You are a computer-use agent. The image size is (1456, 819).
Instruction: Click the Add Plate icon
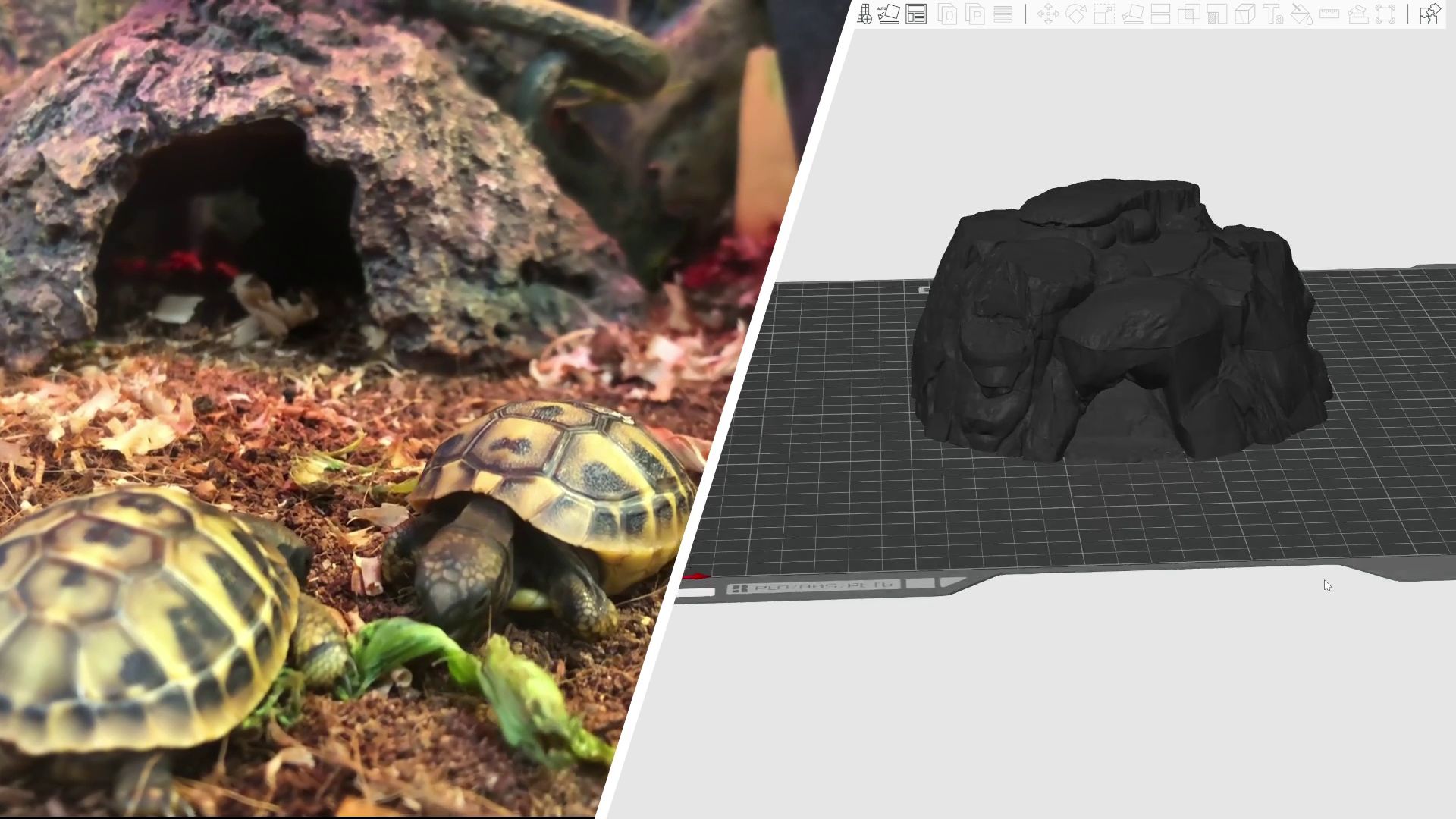pos(864,14)
